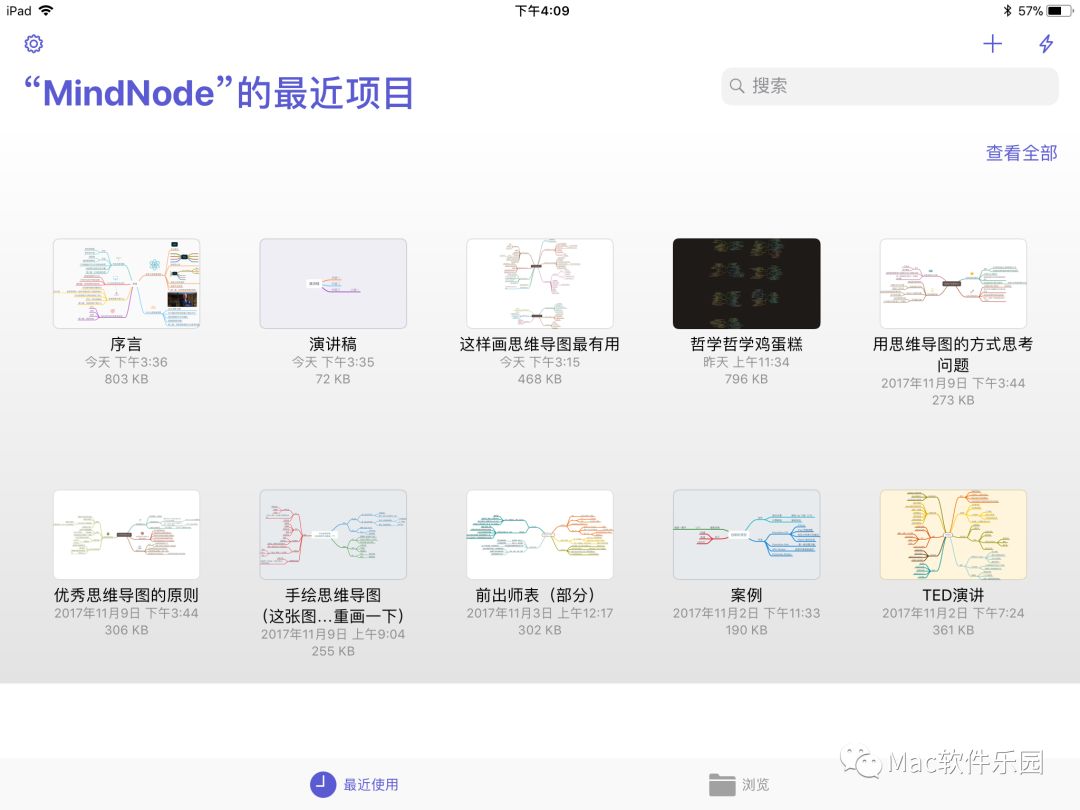Screen dimensions: 1080x810
Task: Select the title 手绘思维导图(这张图…重画一下)
Action: tap(333, 605)
